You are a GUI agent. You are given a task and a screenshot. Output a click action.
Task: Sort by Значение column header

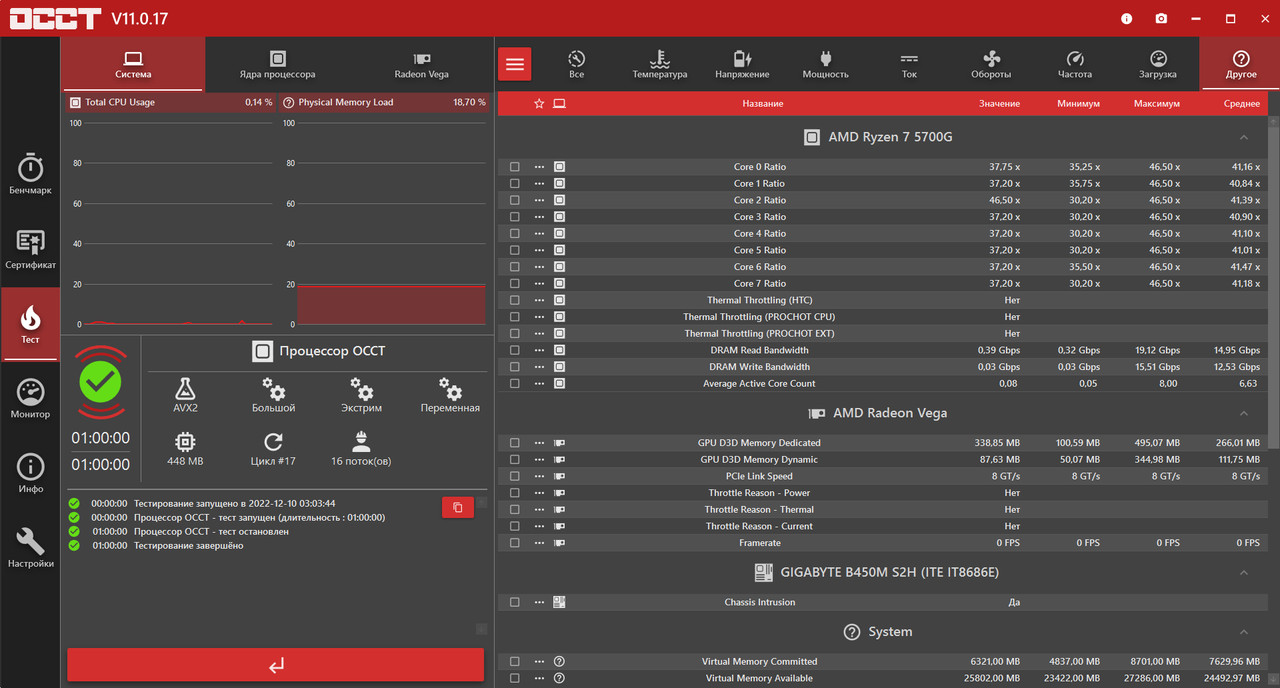[x=999, y=104]
